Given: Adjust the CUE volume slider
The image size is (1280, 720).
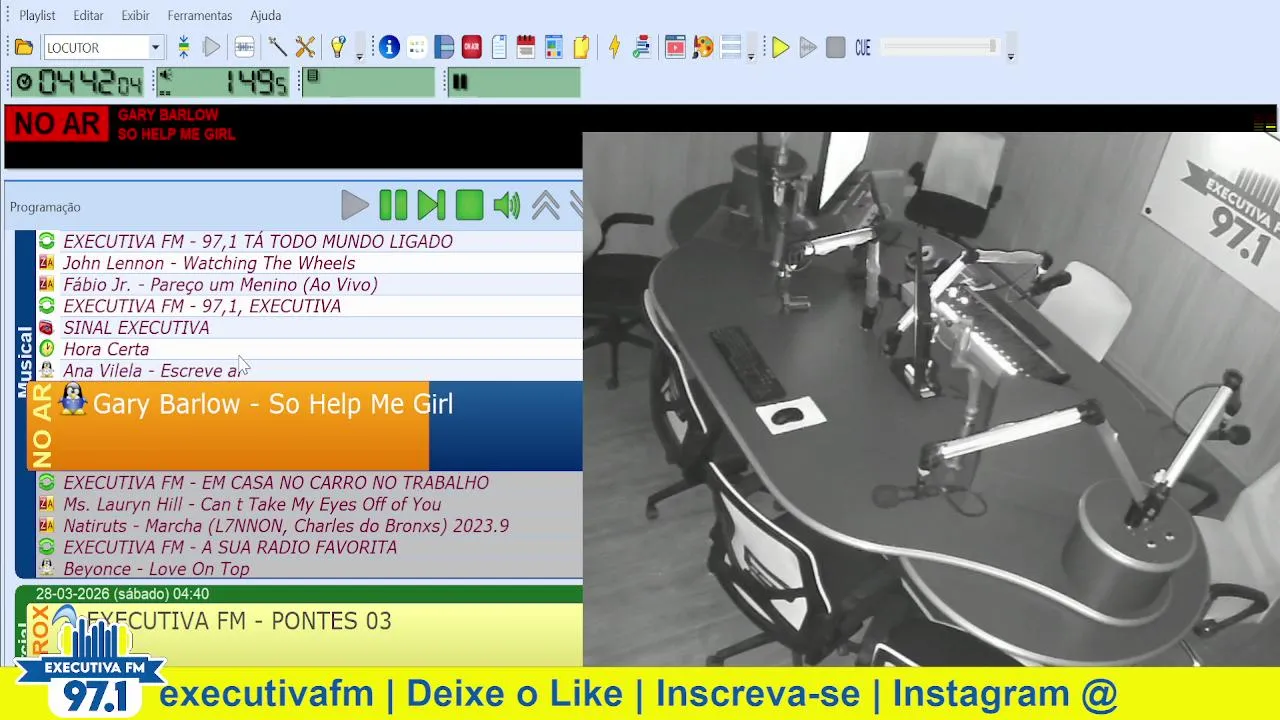Looking at the screenshot, I should pos(940,47).
